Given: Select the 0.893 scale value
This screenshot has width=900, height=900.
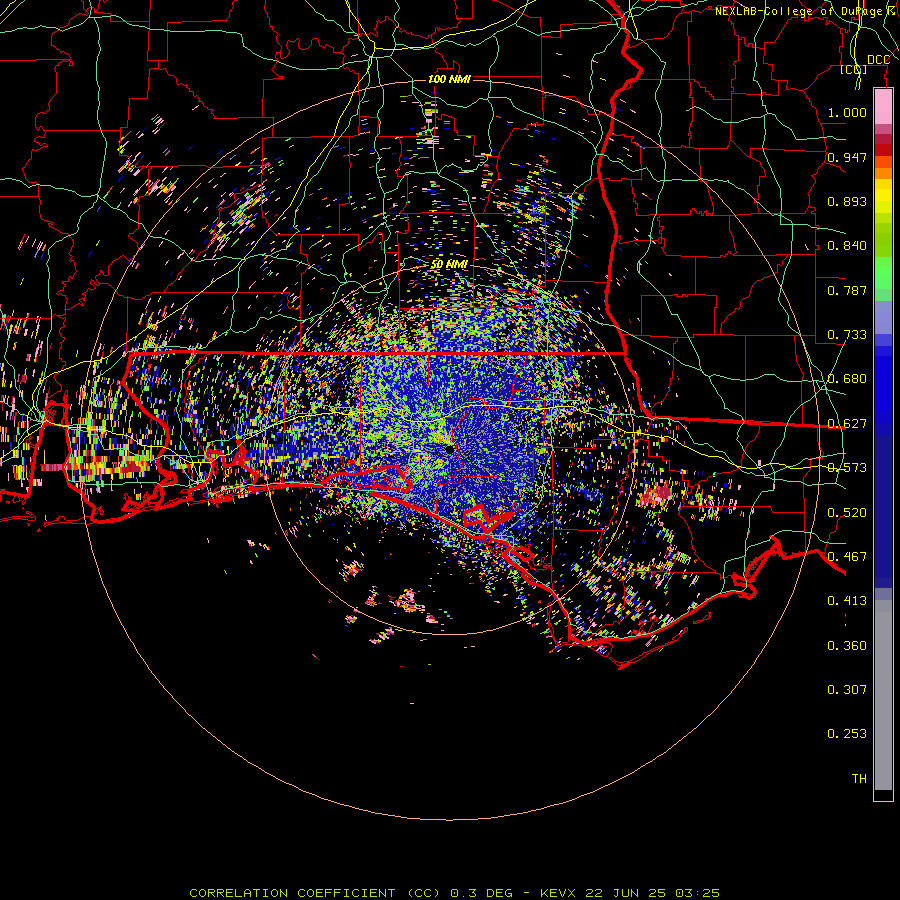Looking at the screenshot, I should point(847,201).
